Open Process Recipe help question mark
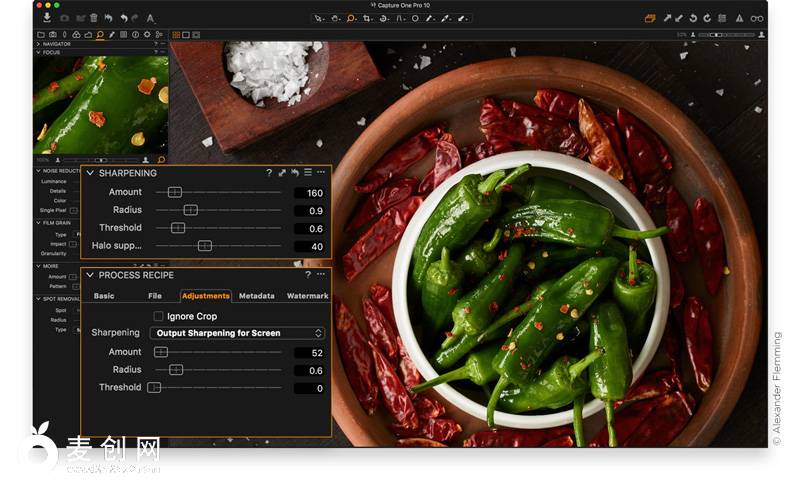 coord(308,275)
